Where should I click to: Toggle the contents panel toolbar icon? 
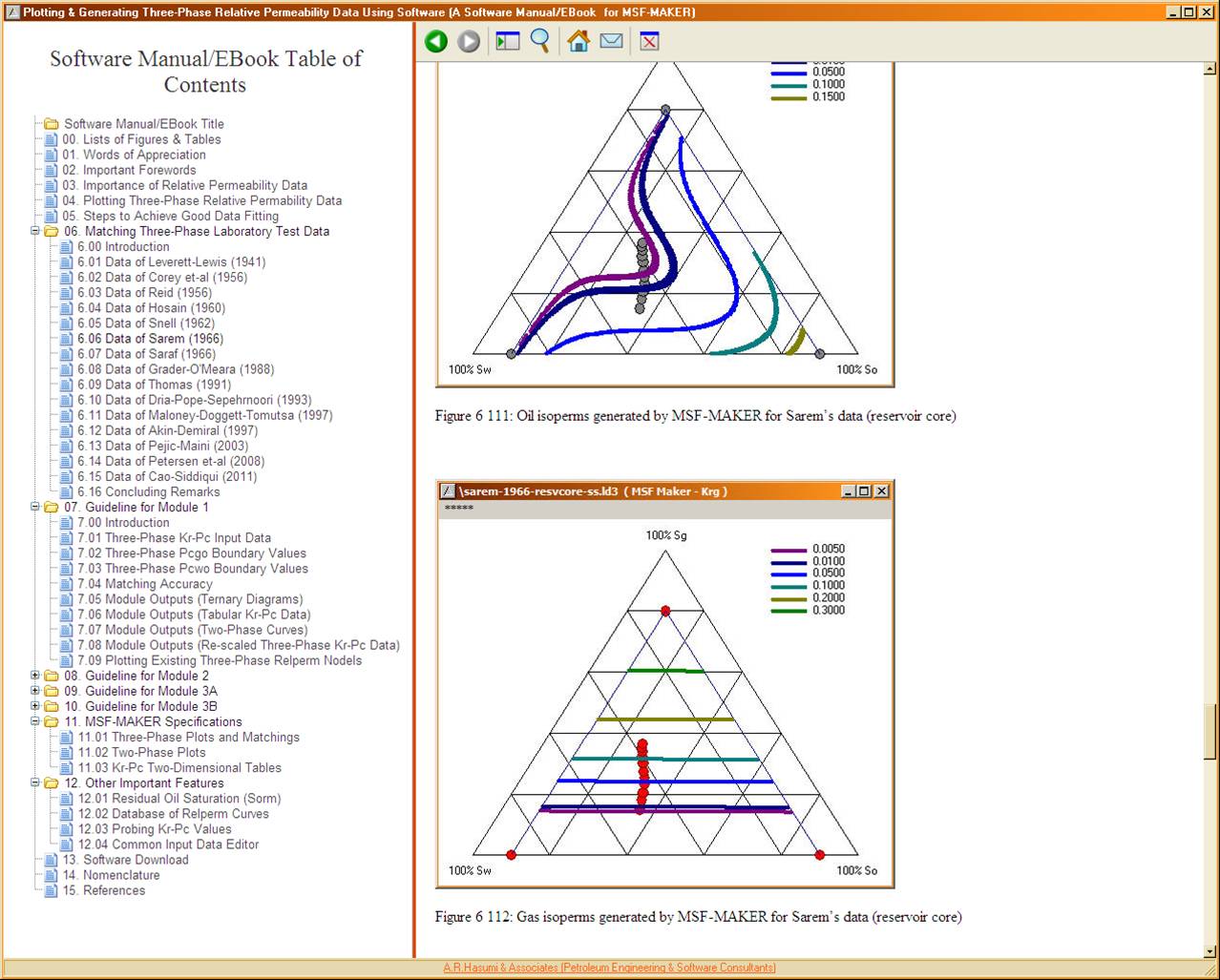(508, 41)
